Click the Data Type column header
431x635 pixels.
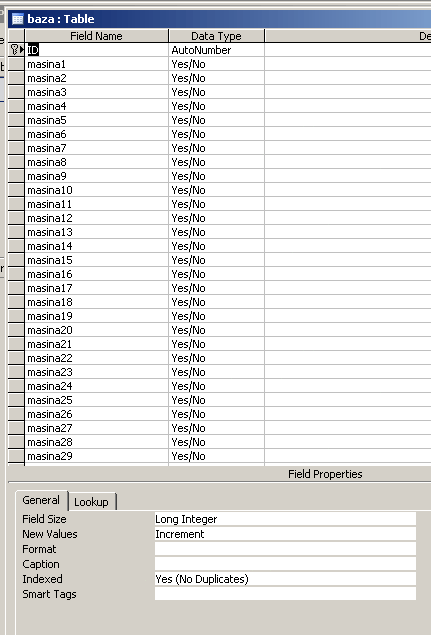pos(216,36)
